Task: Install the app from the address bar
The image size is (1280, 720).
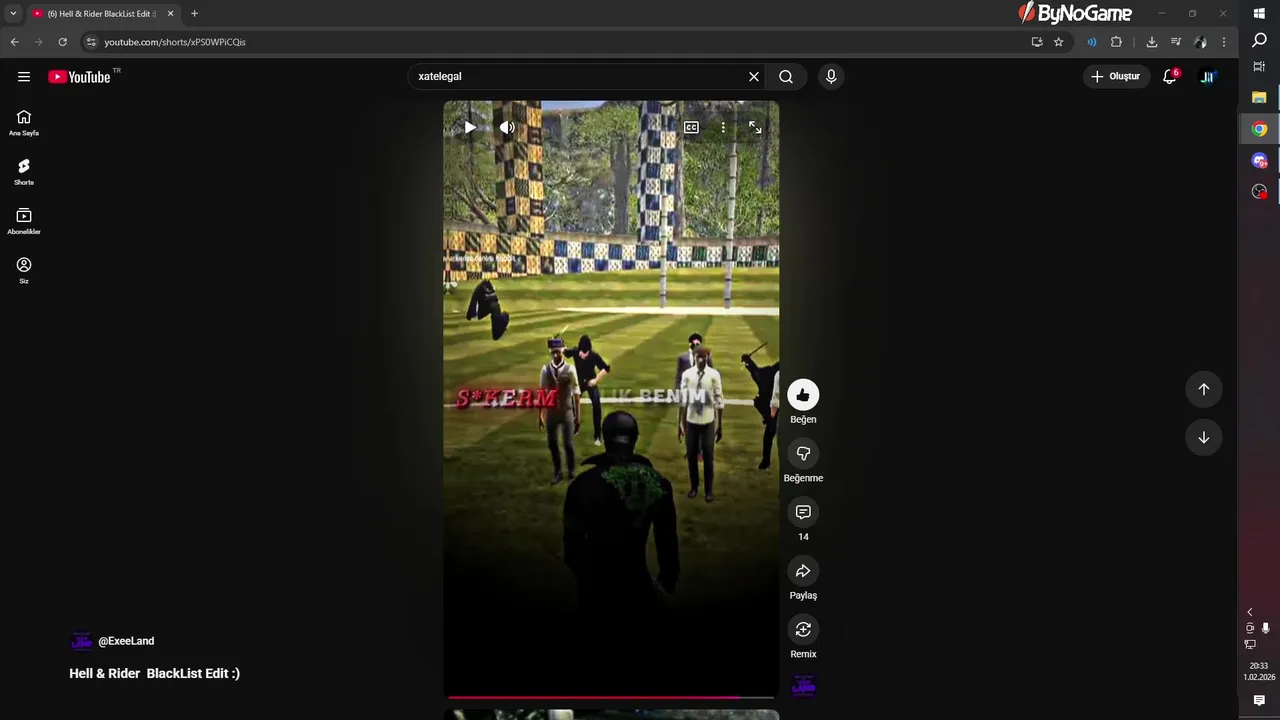Action: pyautogui.click(x=1037, y=42)
